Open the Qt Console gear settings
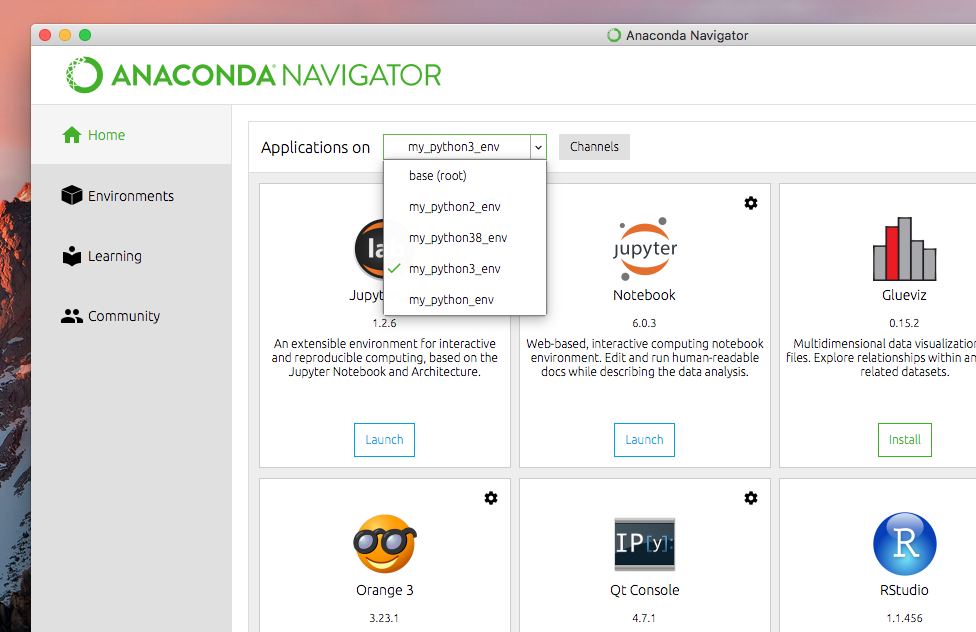This screenshot has height=632, width=976. pyautogui.click(x=751, y=498)
